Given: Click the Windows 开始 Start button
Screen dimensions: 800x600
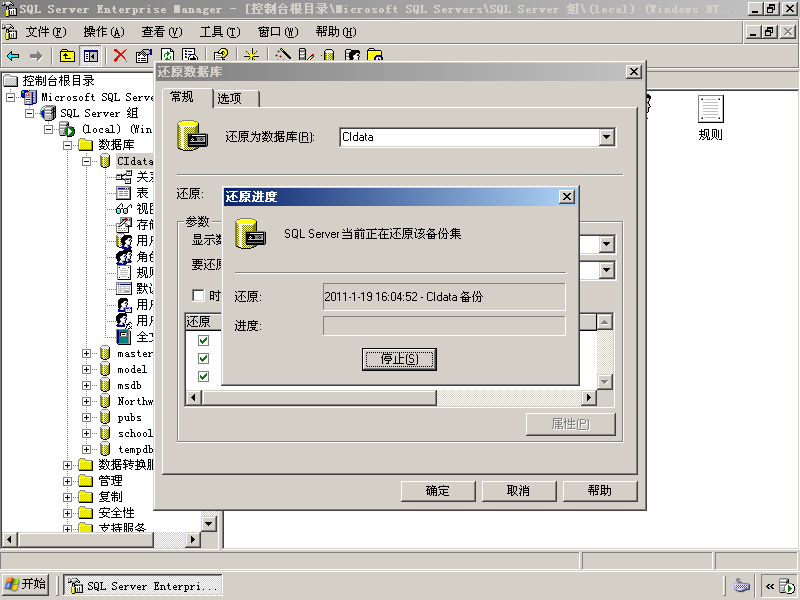Looking at the screenshot, I should pos(26,585).
